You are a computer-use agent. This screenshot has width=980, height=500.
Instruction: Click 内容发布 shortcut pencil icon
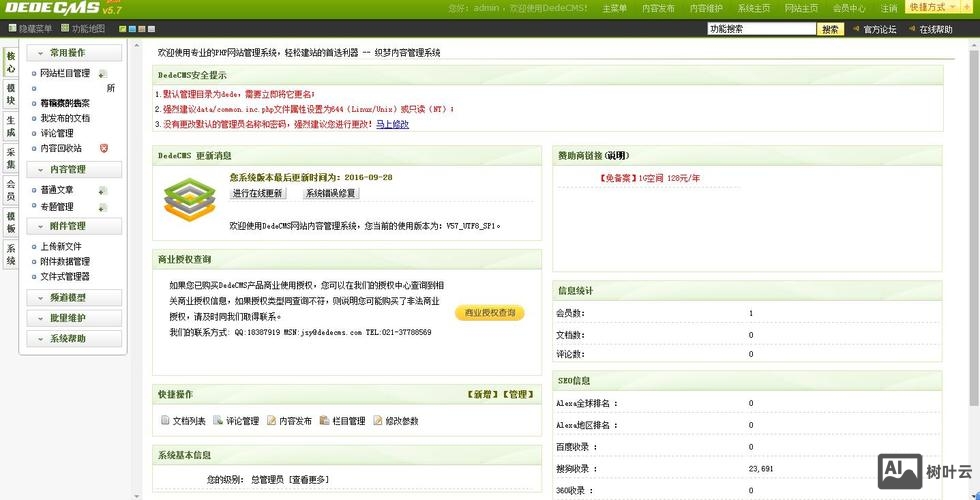271,421
